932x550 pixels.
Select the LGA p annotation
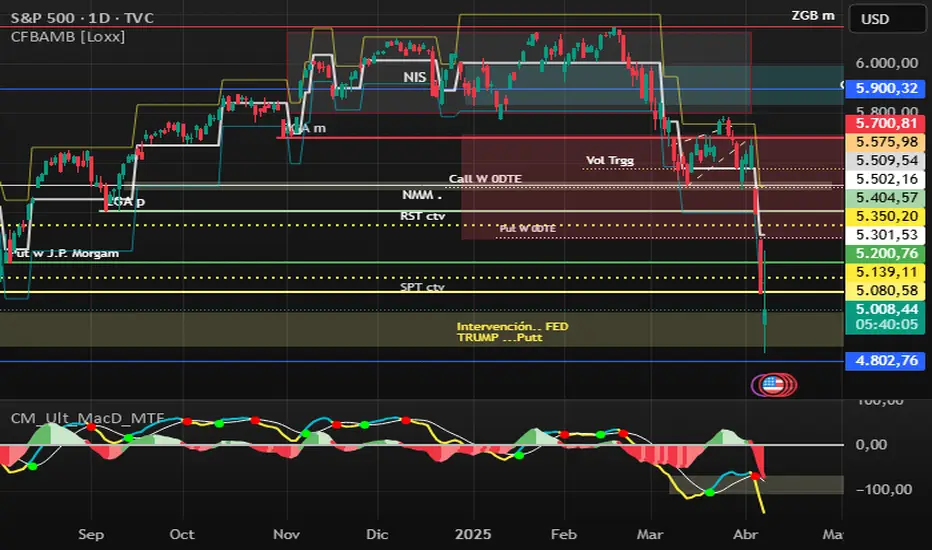[125, 202]
